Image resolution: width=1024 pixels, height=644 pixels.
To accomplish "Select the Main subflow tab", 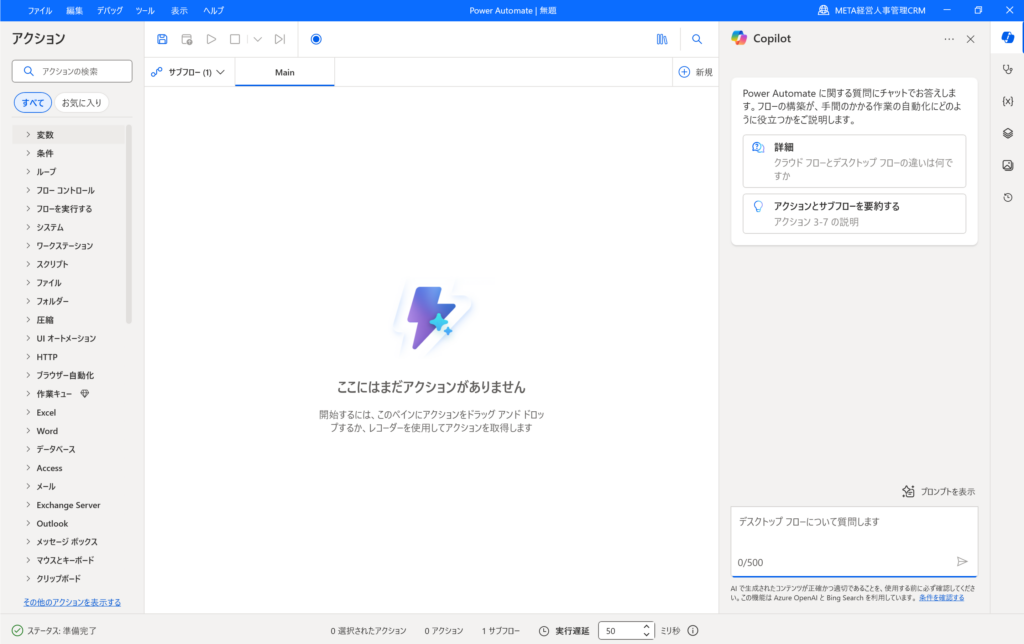I will (285, 72).
